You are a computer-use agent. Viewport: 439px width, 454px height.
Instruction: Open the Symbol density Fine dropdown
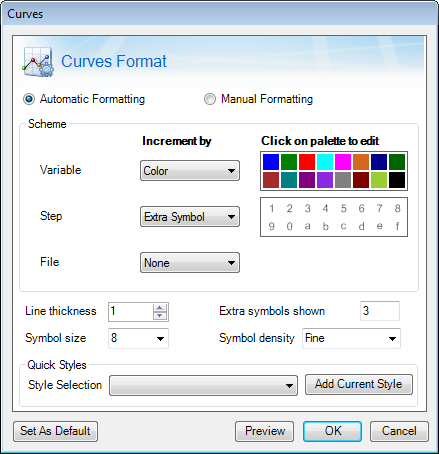[351, 338]
